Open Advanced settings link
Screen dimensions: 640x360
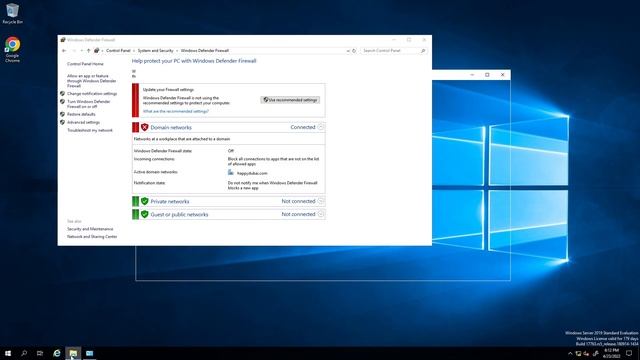[x=83, y=122]
